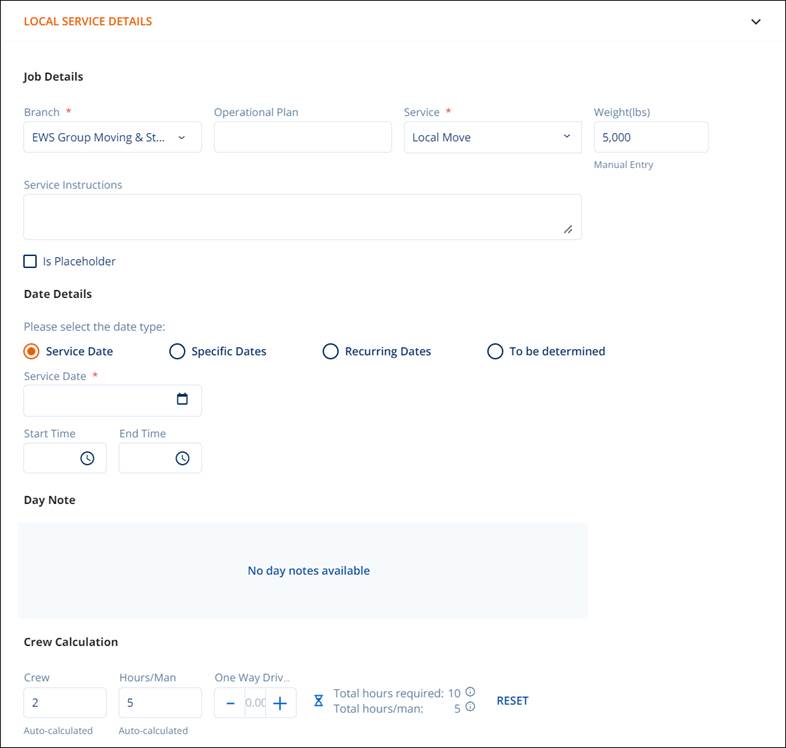Click the Day Note heading
Image resolution: width=786 pixels, height=748 pixels.
pos(50,500)
